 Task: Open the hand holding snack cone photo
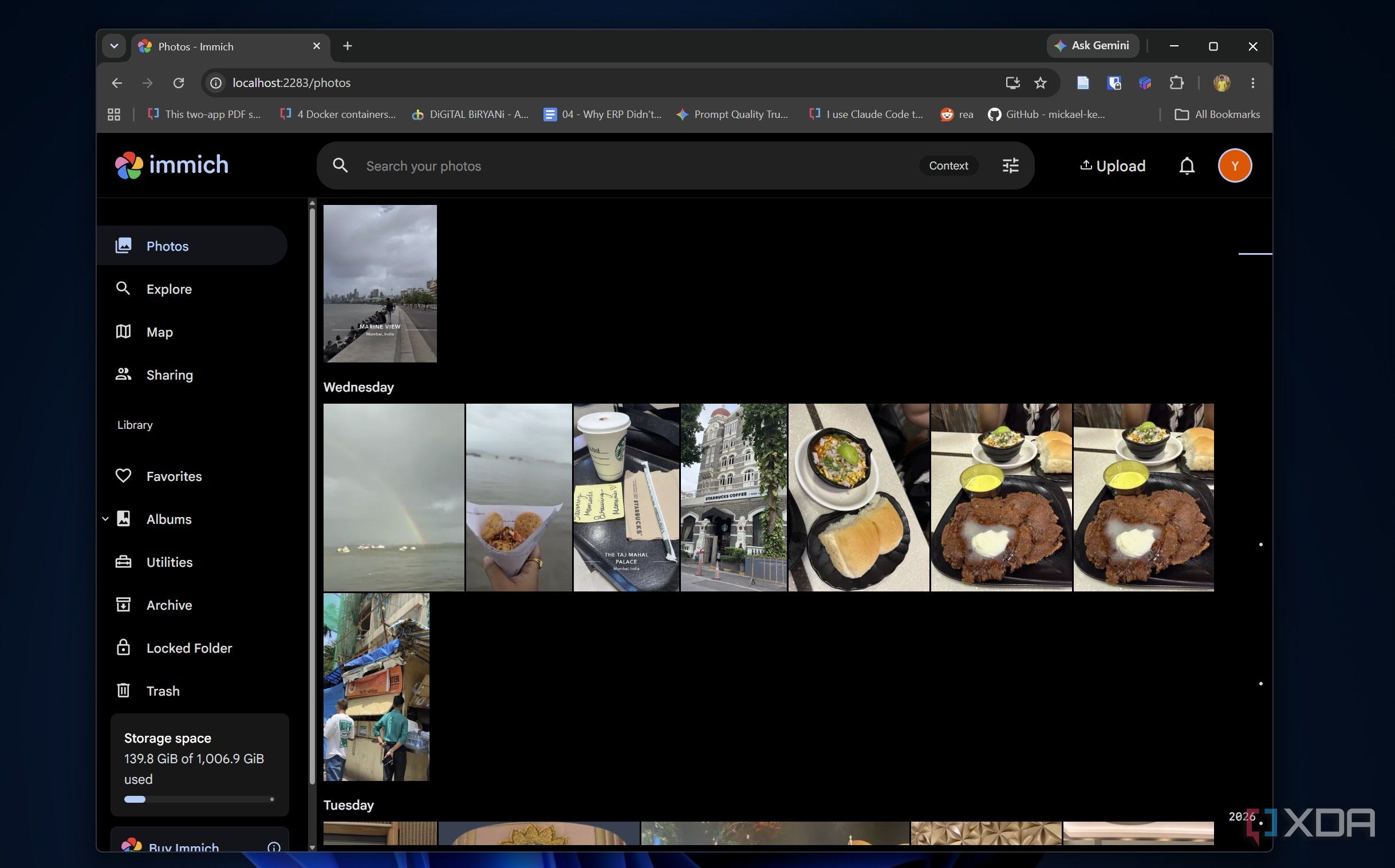(519, 497)
